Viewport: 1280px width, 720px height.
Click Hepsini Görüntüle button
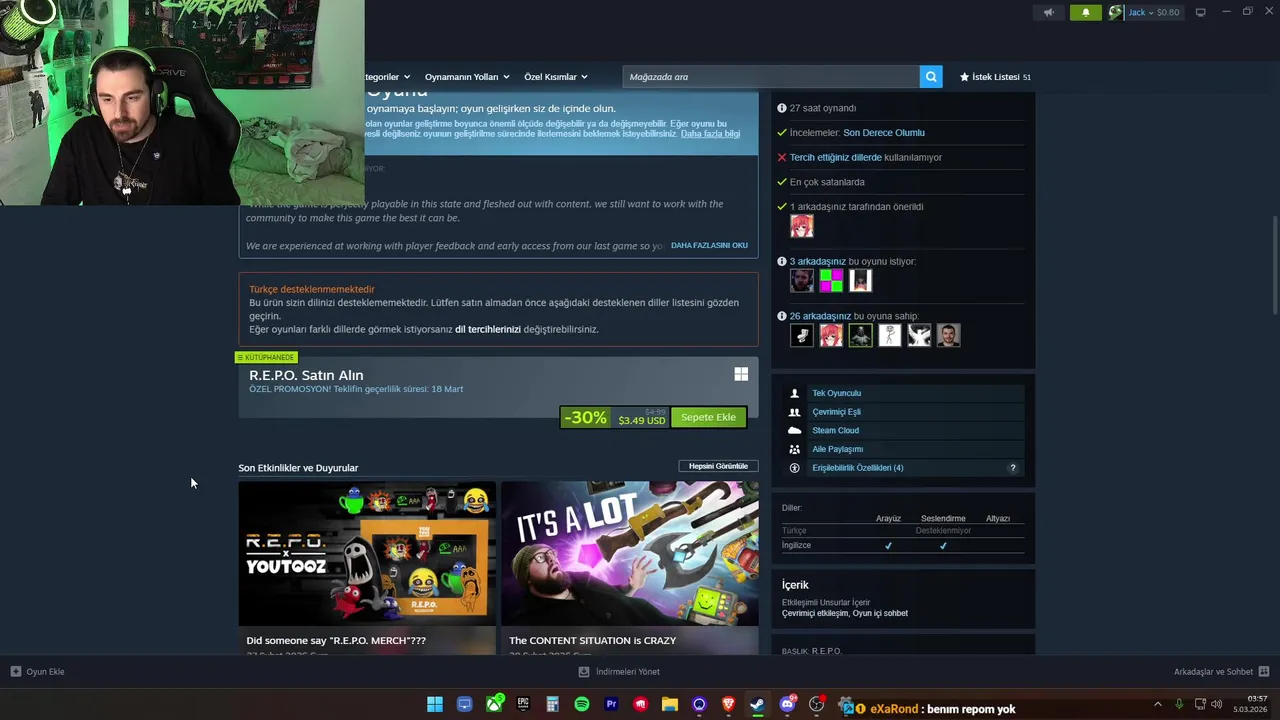tap(718, 466)
